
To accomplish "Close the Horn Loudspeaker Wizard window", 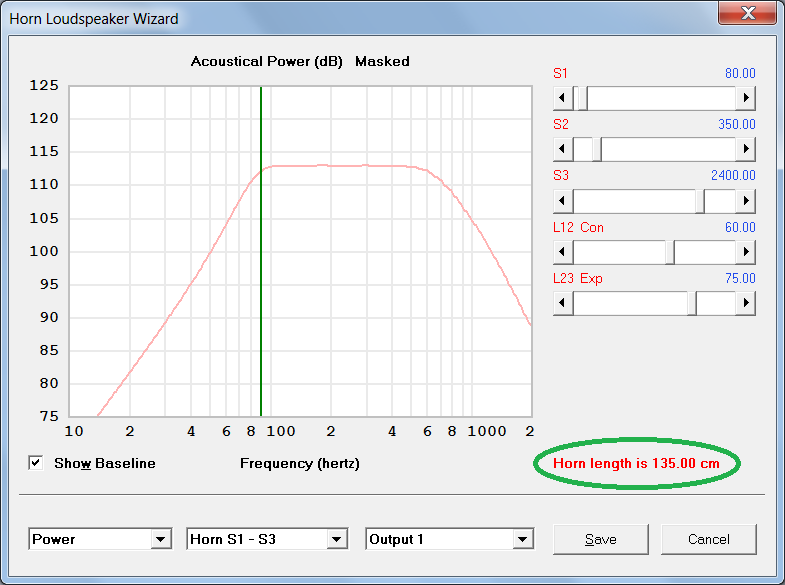I will [747, 13].
